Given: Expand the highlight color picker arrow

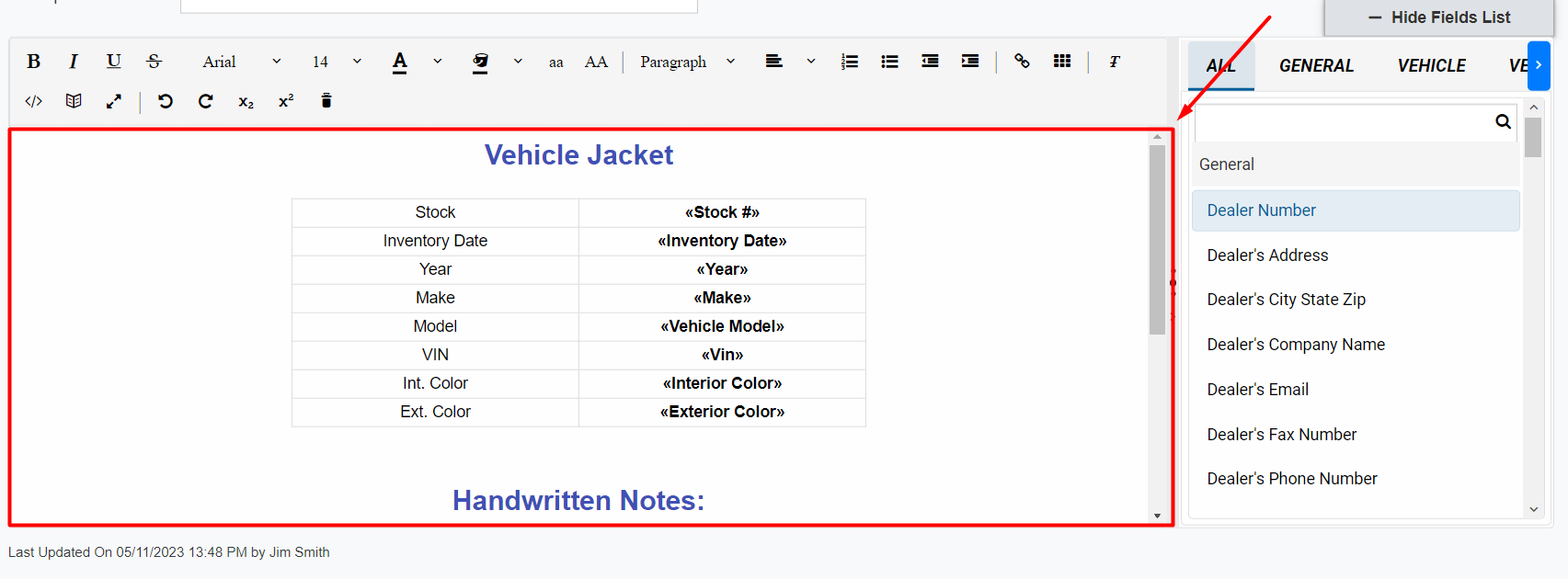Looking at the screenshot, I should 518,62.
